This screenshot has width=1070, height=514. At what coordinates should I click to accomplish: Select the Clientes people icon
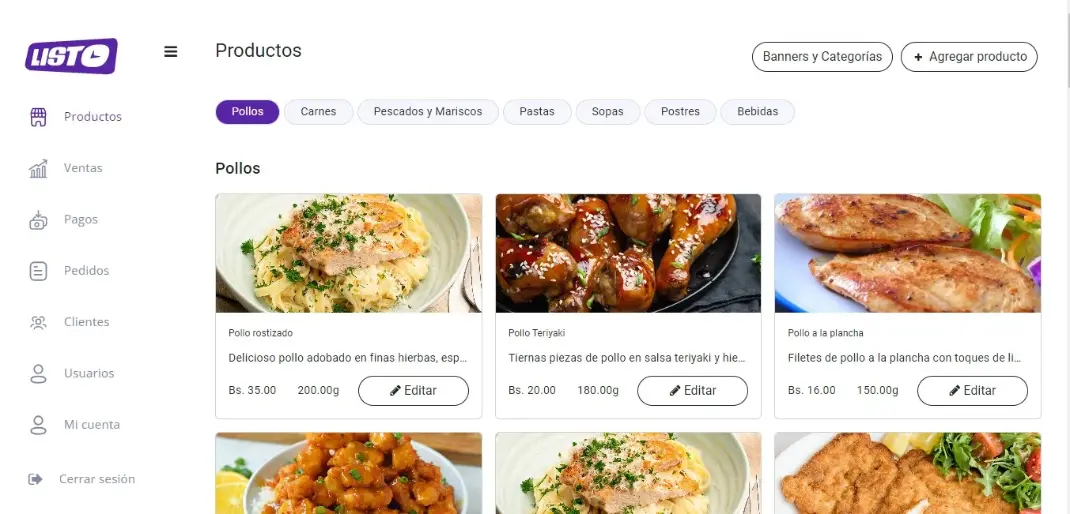click(x=38, y=322)
